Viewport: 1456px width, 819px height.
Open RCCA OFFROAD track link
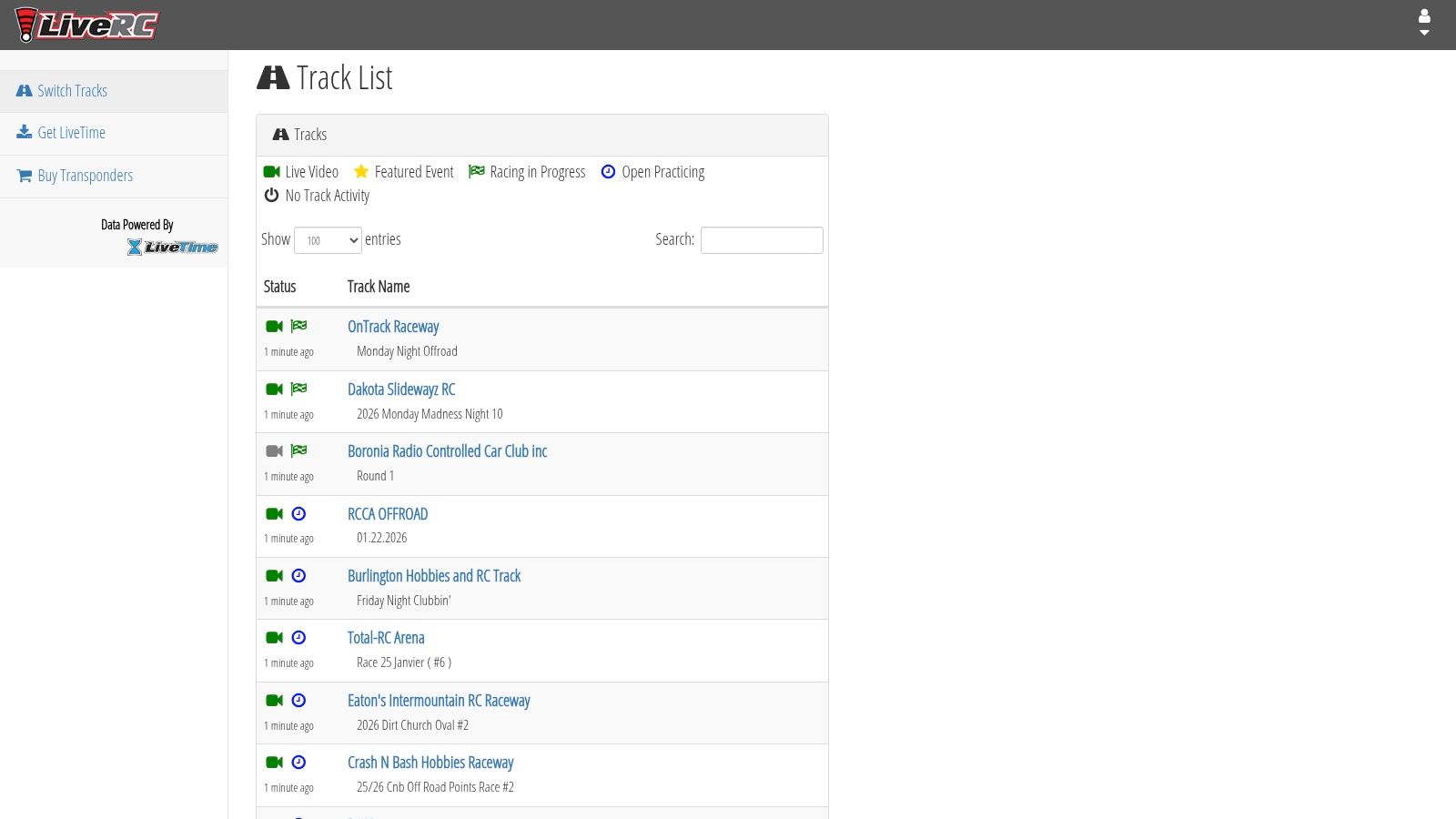click(x=388, y=514)
